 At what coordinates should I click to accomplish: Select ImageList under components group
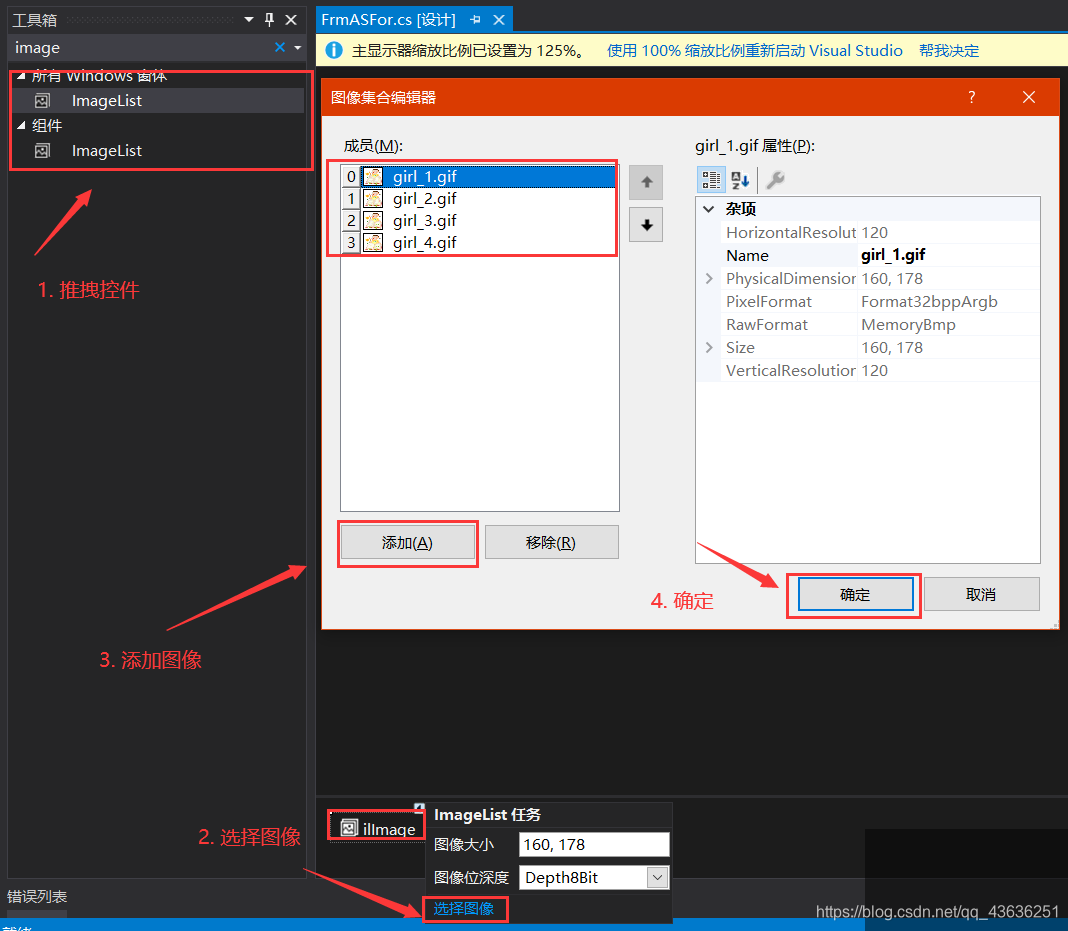(158, 151)
